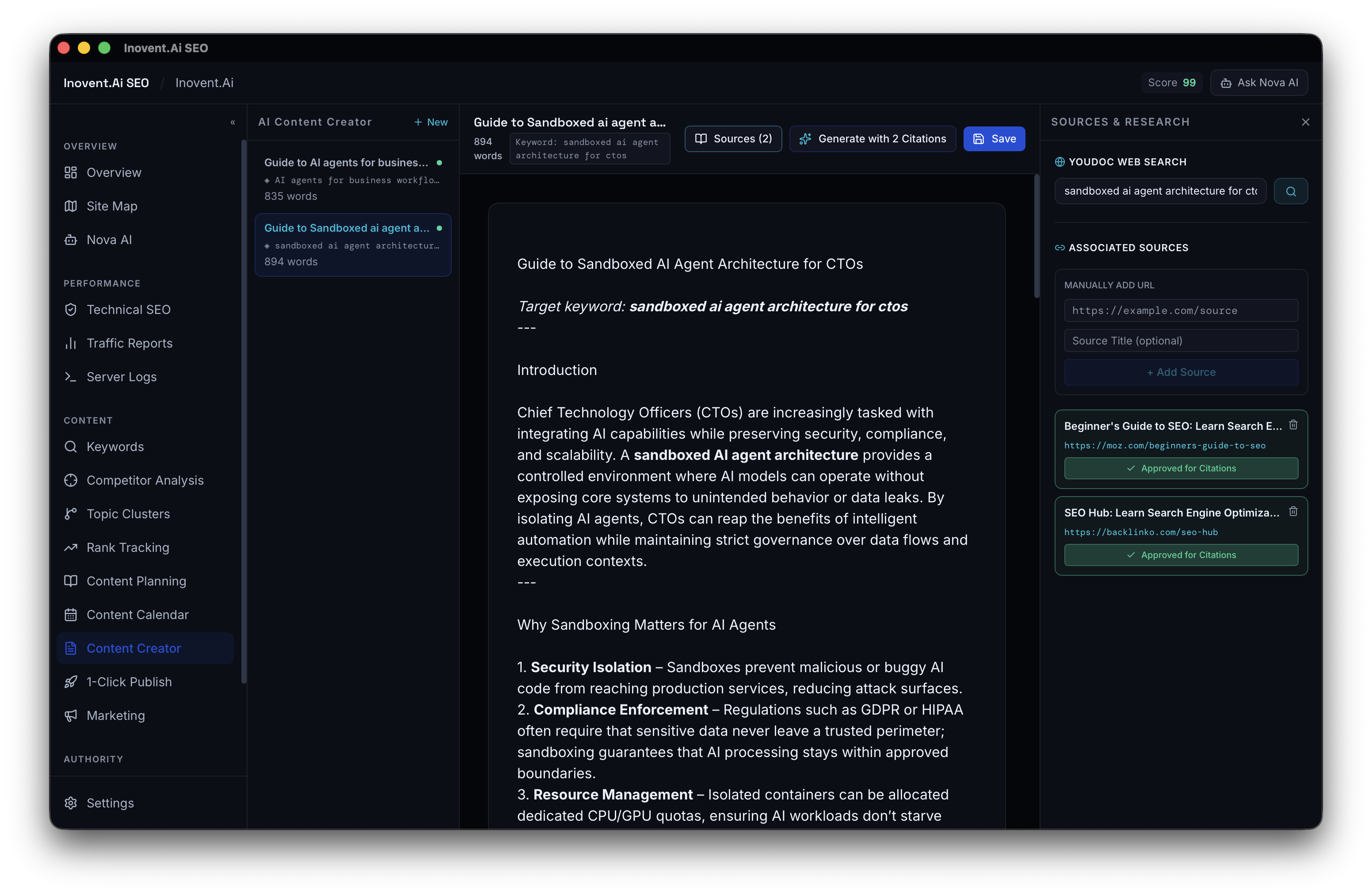Screen dimensions: 1372x895
Task: Open the moz.com beginners guide link
Action: (x=1164, y=445)
